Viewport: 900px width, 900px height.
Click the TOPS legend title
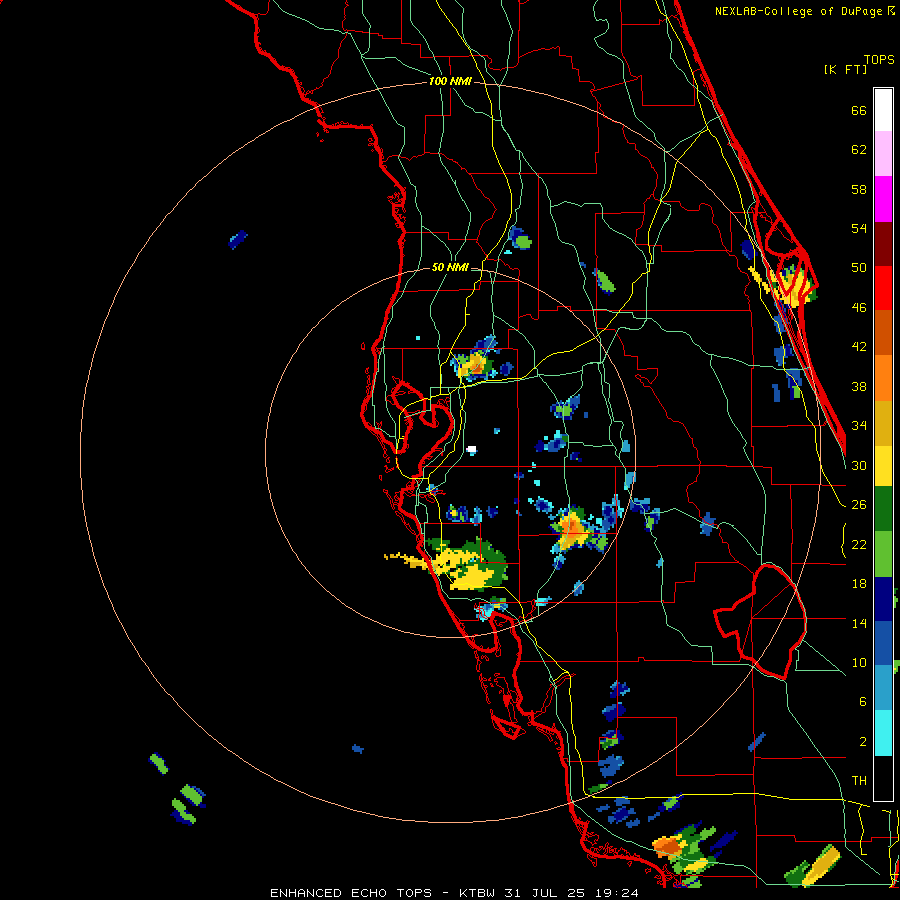point(879,60)
